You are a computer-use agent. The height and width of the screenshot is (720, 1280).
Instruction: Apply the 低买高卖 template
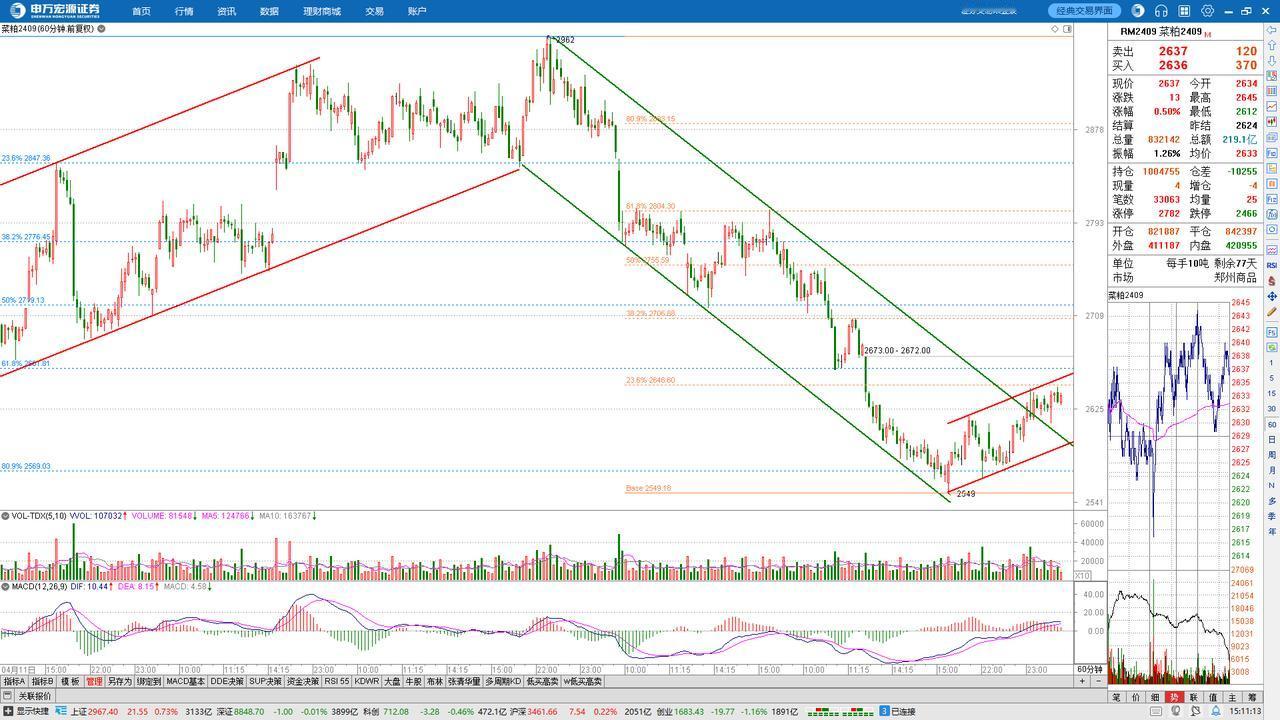click(543, 681)
